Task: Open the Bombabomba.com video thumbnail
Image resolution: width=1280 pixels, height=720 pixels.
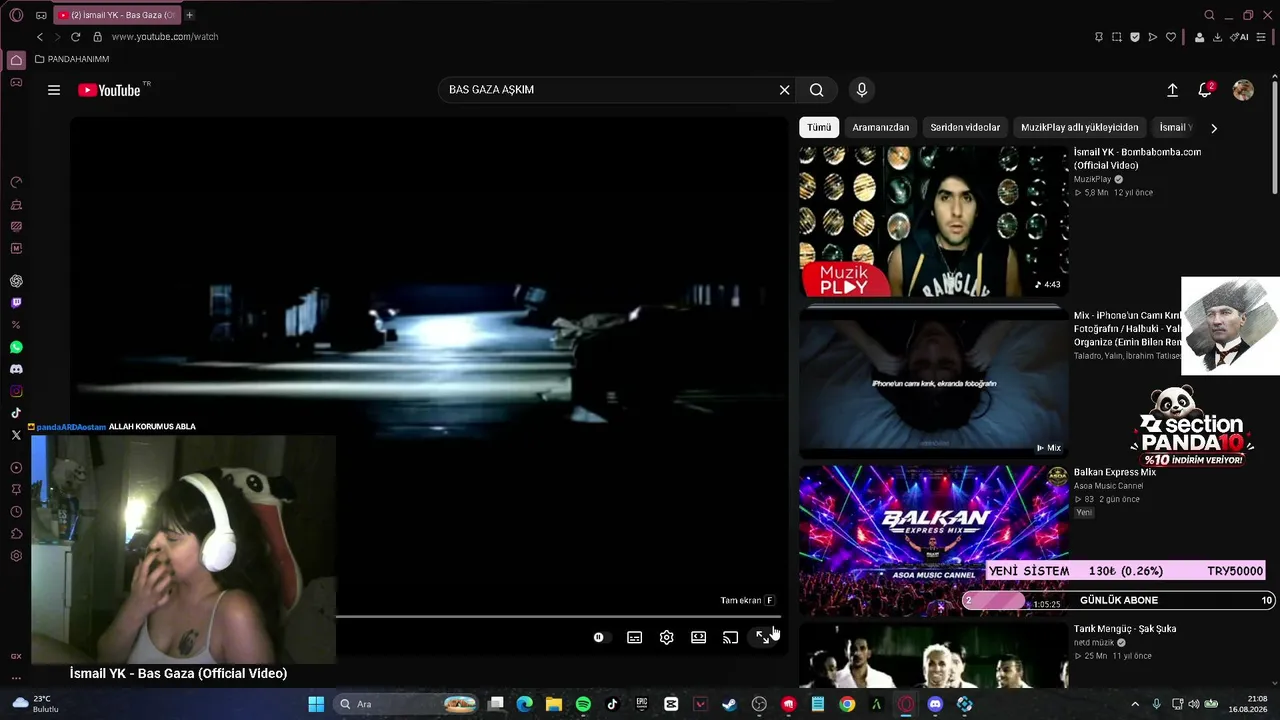Action: [933, 221]
